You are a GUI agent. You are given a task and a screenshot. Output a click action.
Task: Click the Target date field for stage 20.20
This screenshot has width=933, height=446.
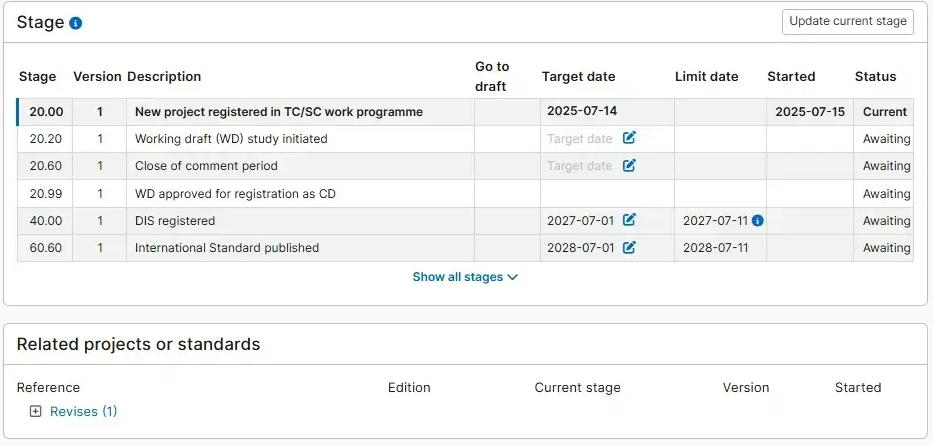580,139
